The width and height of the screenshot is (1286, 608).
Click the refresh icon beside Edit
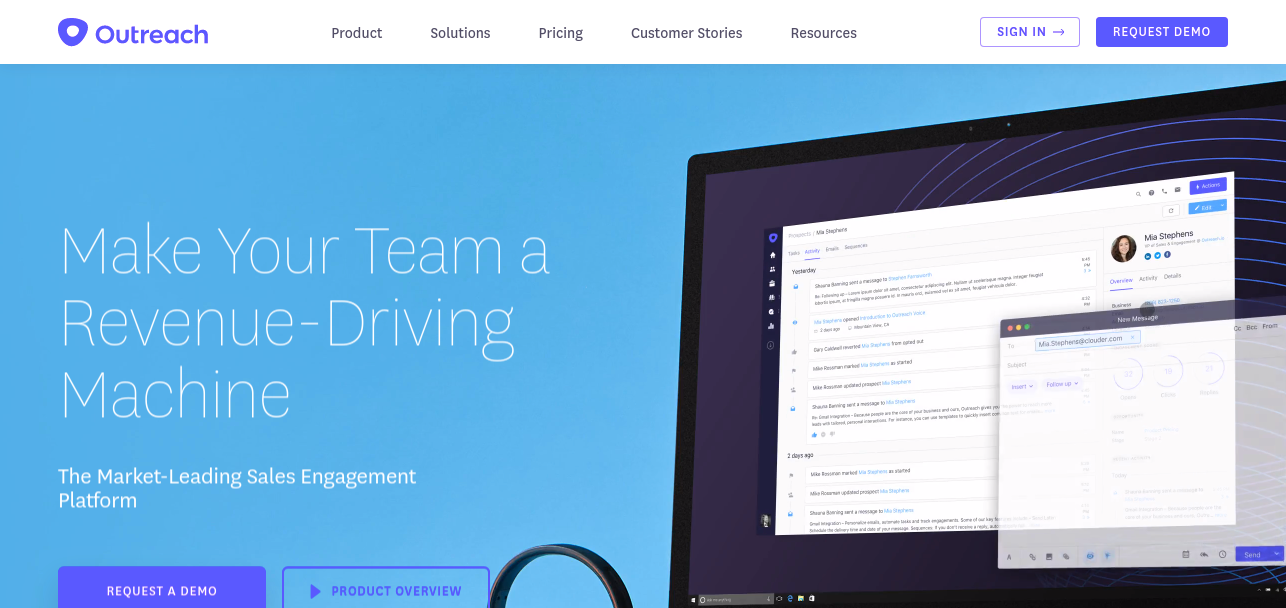coord(1171,210)
